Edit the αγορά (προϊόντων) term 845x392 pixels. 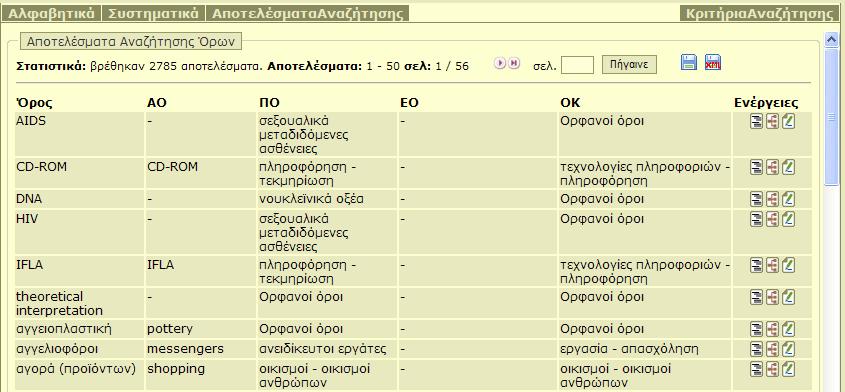click(788, 369)
